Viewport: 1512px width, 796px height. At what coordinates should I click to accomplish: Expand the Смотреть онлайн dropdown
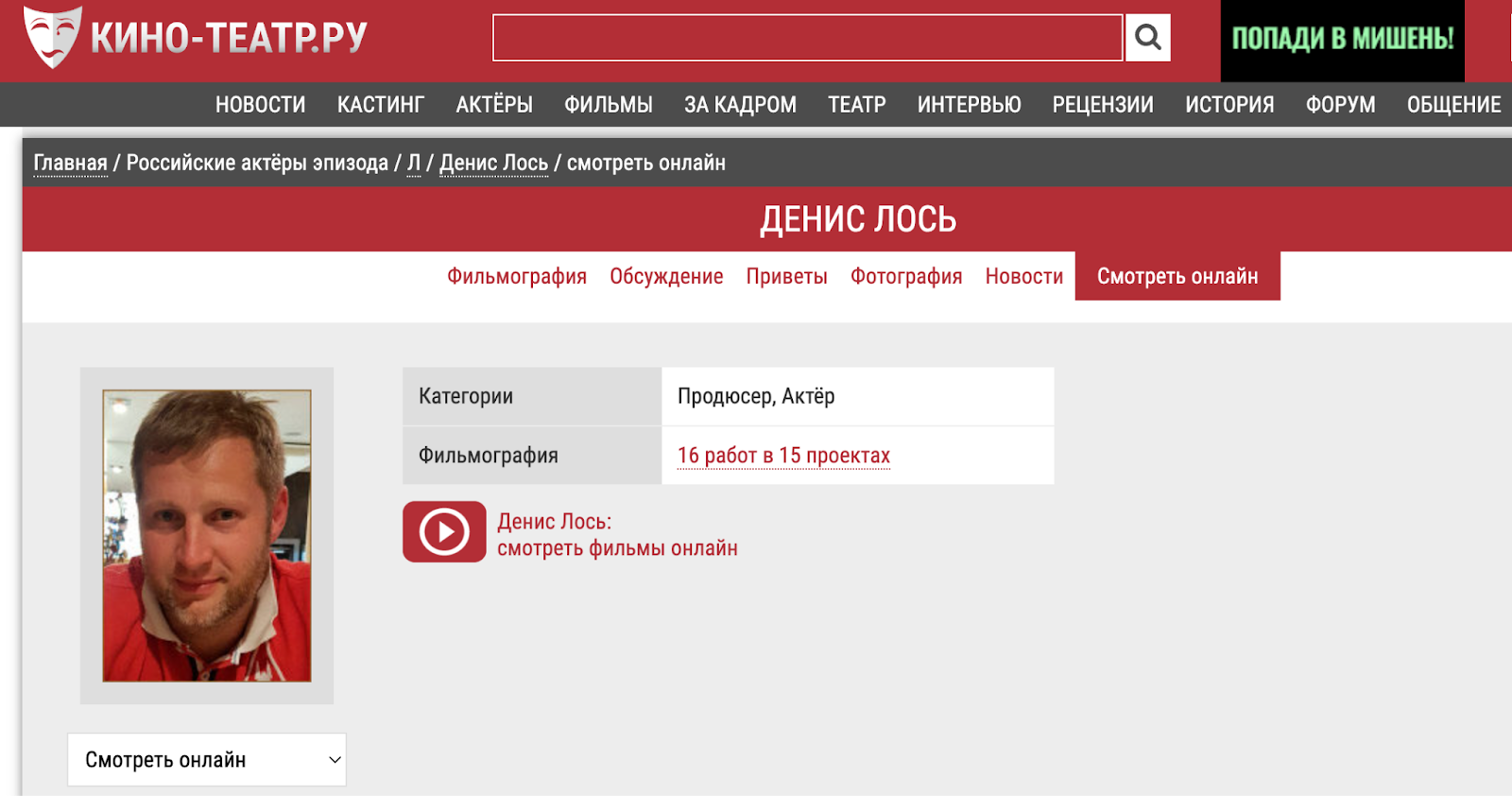pos(207,760)
